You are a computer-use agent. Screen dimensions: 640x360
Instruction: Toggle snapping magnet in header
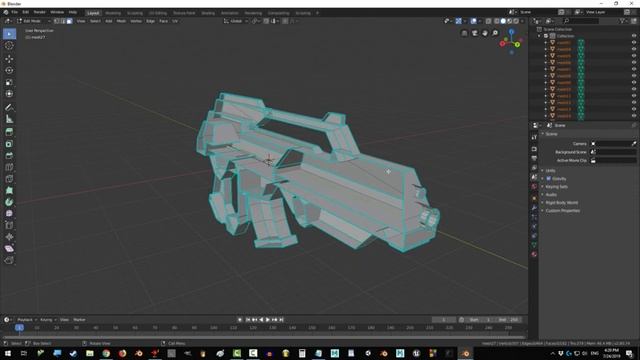coord(266,21)
